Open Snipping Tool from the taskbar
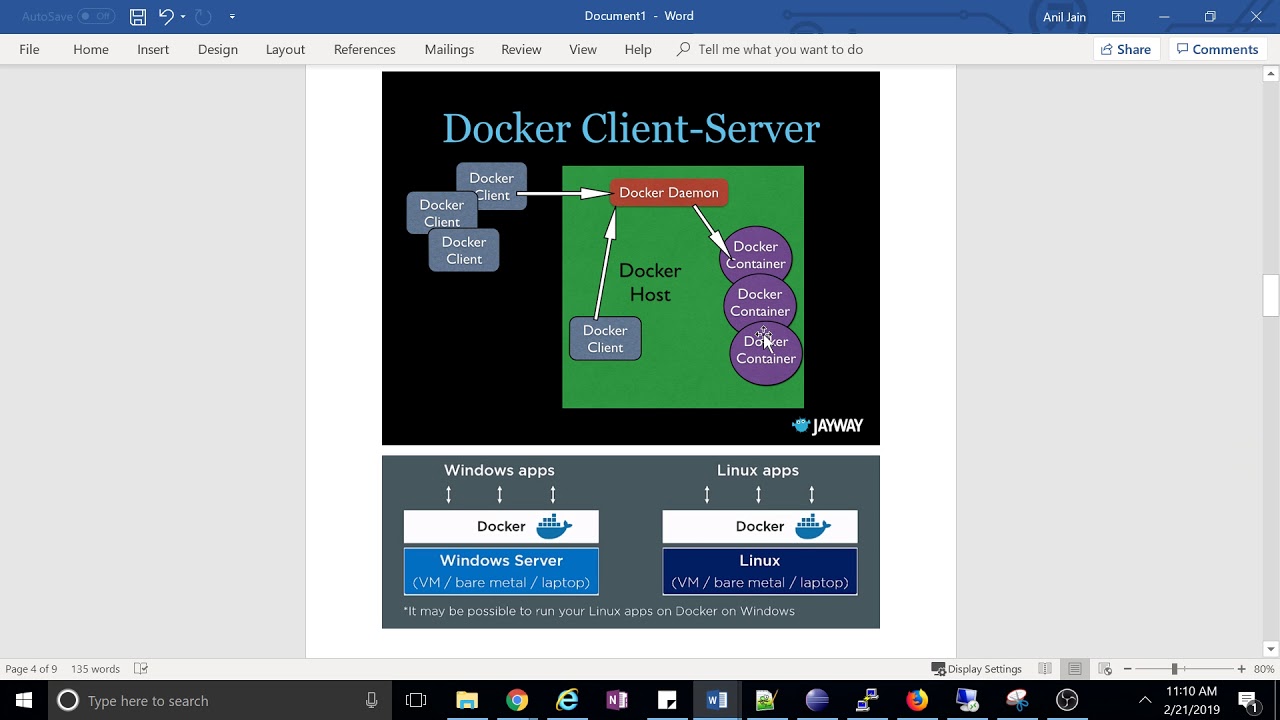 [x=1017, y=700]
